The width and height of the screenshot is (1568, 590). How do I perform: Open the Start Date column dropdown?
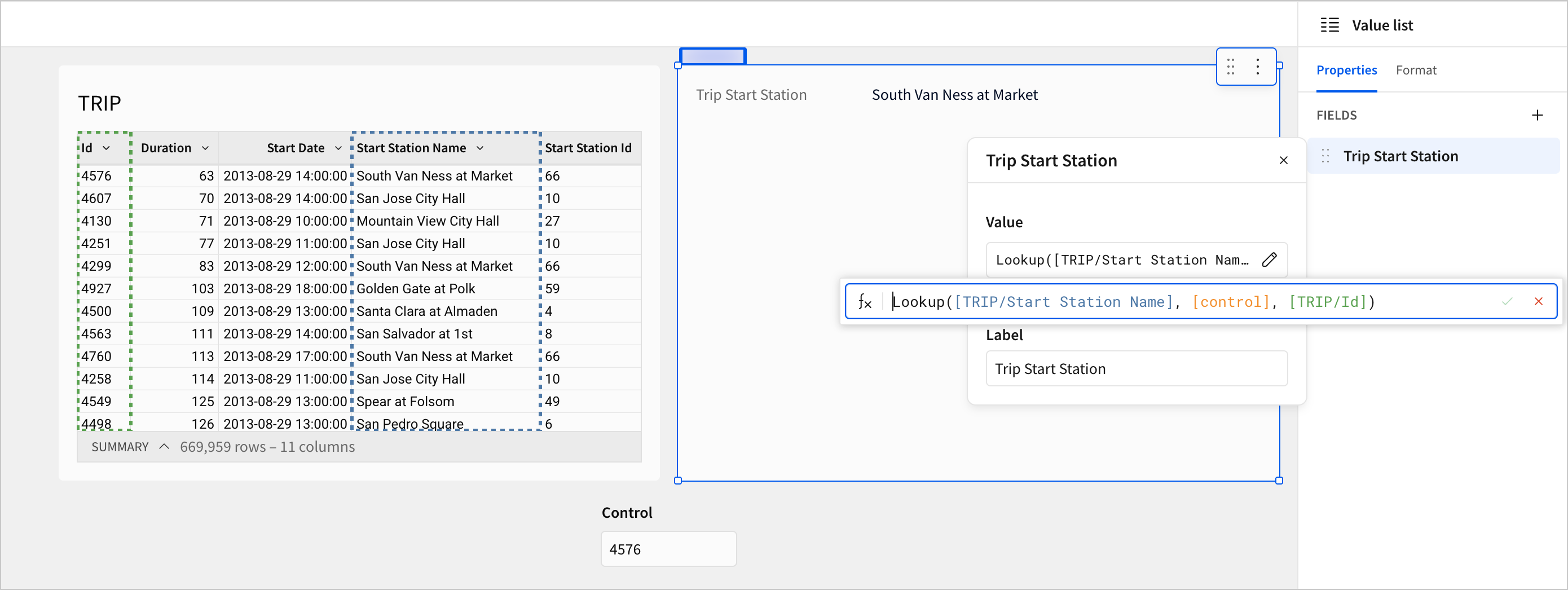[x=338, y=147]
